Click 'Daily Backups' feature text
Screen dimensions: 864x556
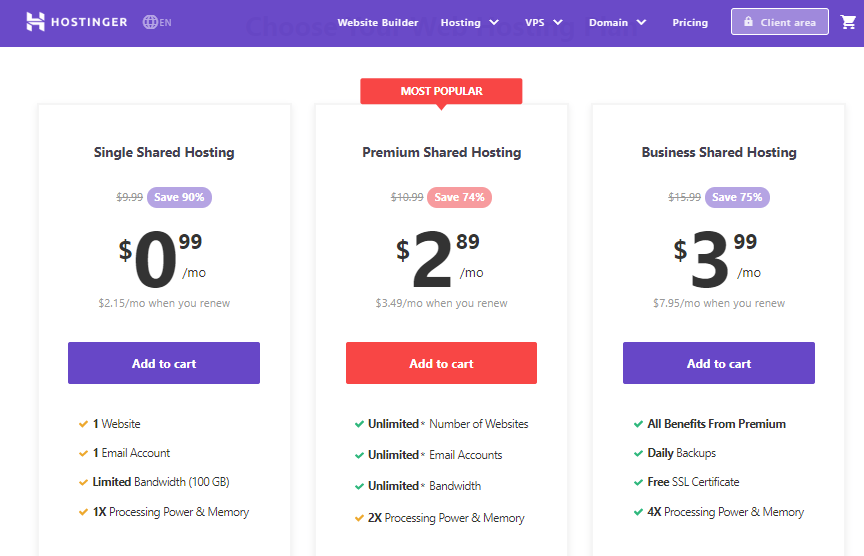coord(682,453)
